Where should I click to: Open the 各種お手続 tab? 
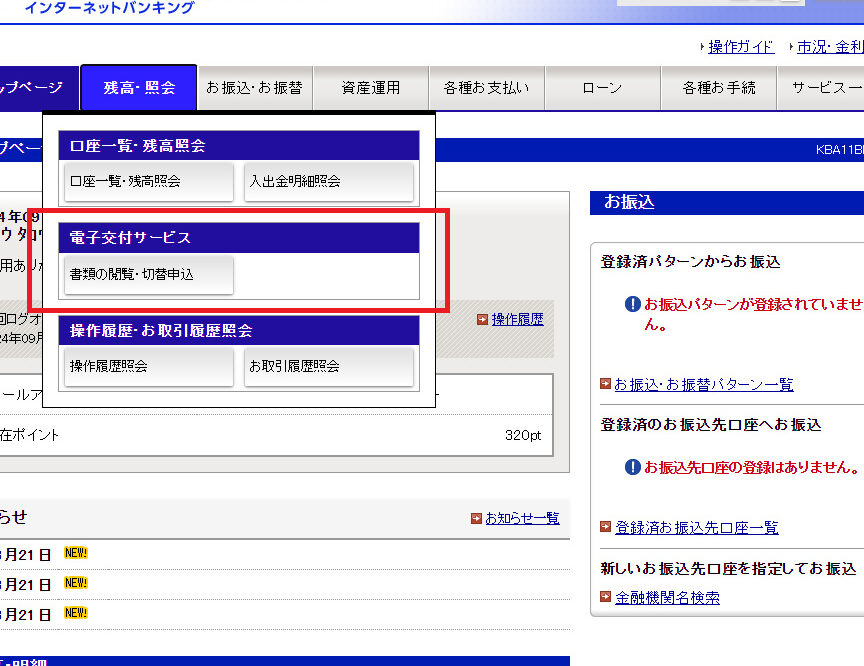click(x=719, y=88)
